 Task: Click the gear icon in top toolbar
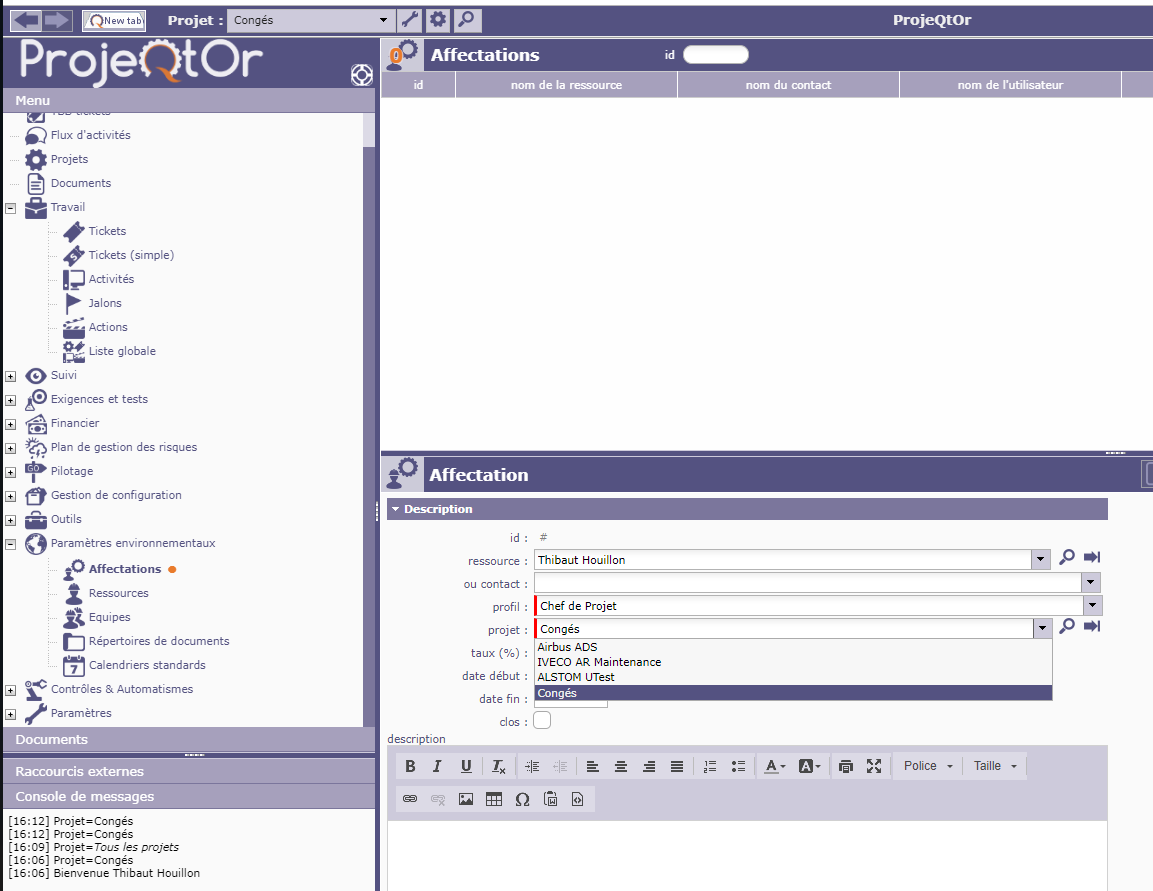point(438,20)
